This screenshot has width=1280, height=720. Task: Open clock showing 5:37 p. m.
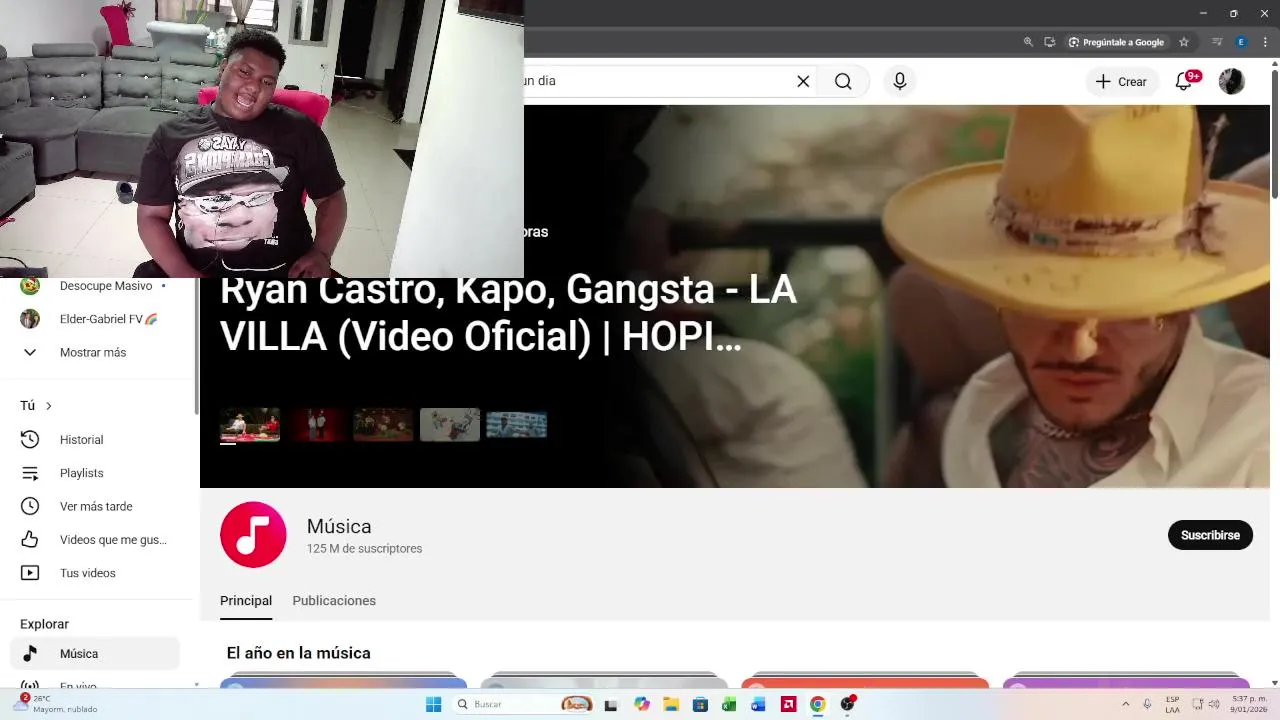pyautogui.click(x=1249, y=704)
